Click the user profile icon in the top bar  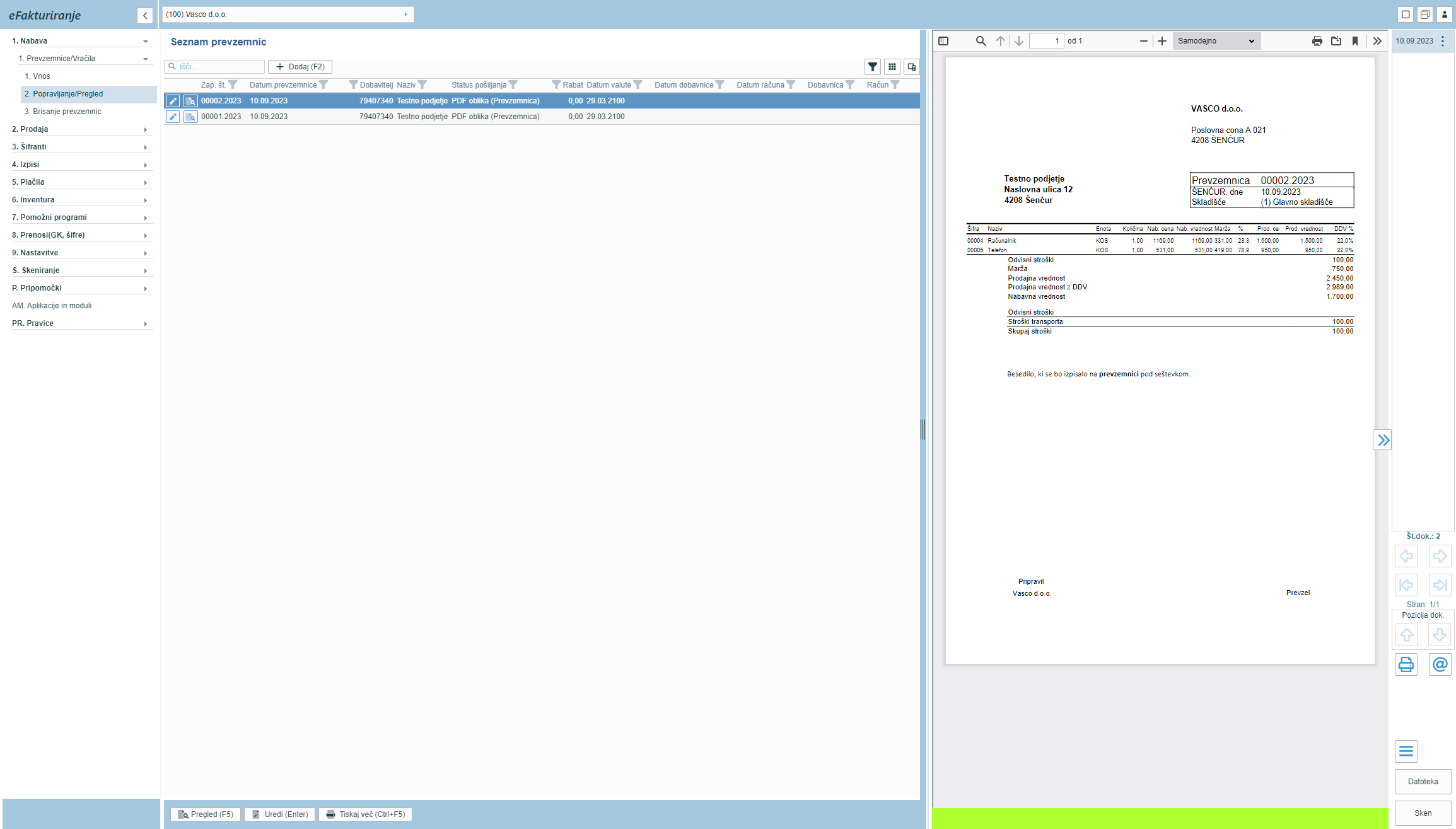point(1445,14)
